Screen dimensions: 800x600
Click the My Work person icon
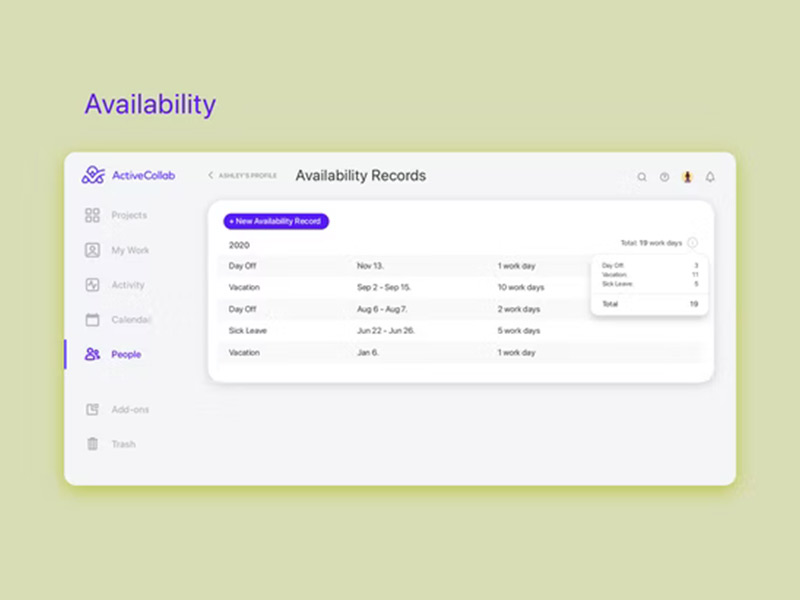[x=92, y=250]
